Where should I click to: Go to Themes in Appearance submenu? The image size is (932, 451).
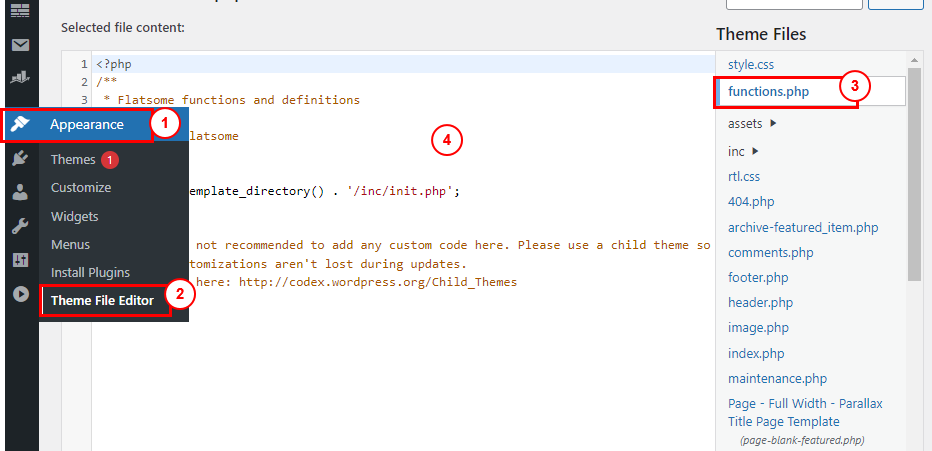click(x=73, y=159)
